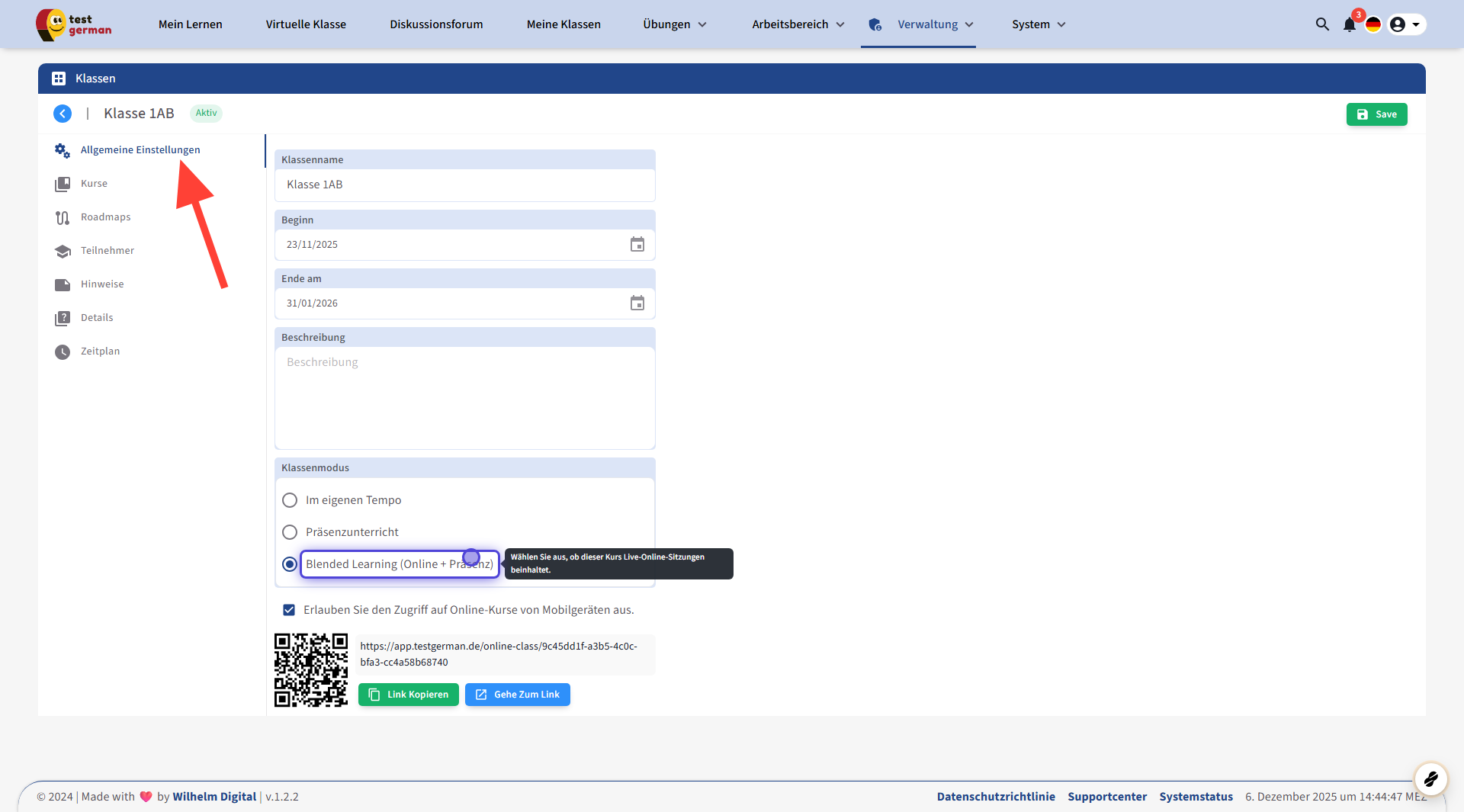The width and height of the screenshot is (1464, 812).
Task: Uncheck the mobile access checkbox
Action: [289, 610]
